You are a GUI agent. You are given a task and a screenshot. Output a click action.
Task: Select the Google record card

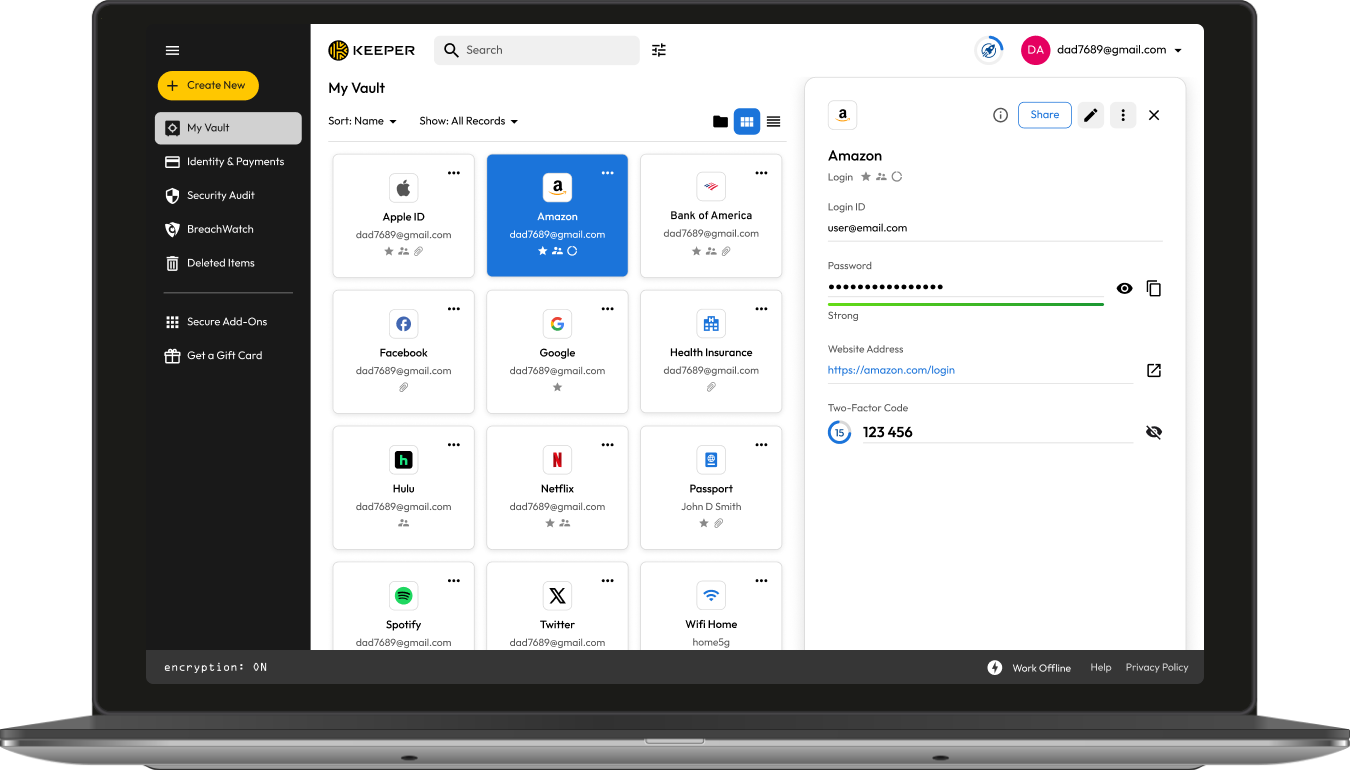pos(557,352)
